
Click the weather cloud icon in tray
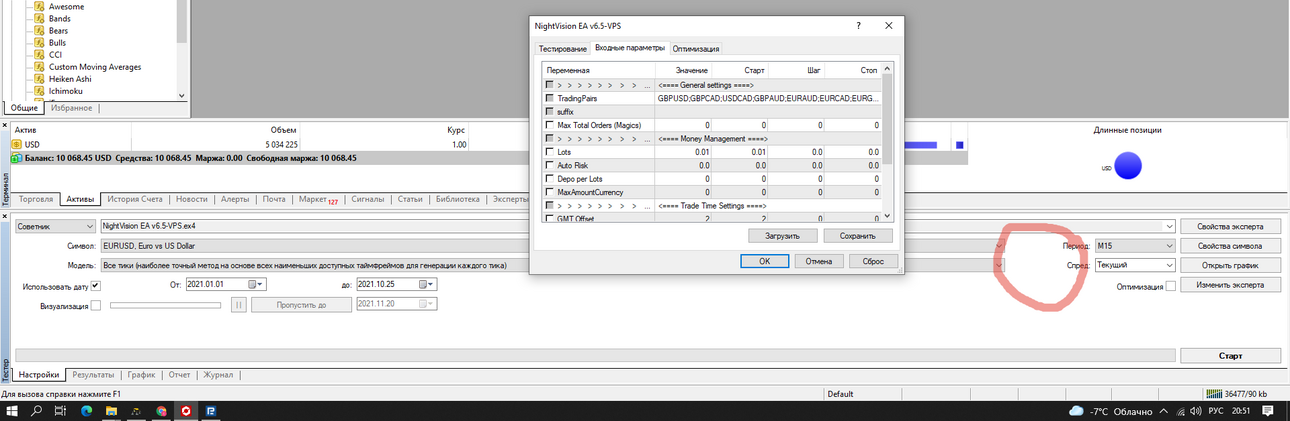click(1076, 411)
